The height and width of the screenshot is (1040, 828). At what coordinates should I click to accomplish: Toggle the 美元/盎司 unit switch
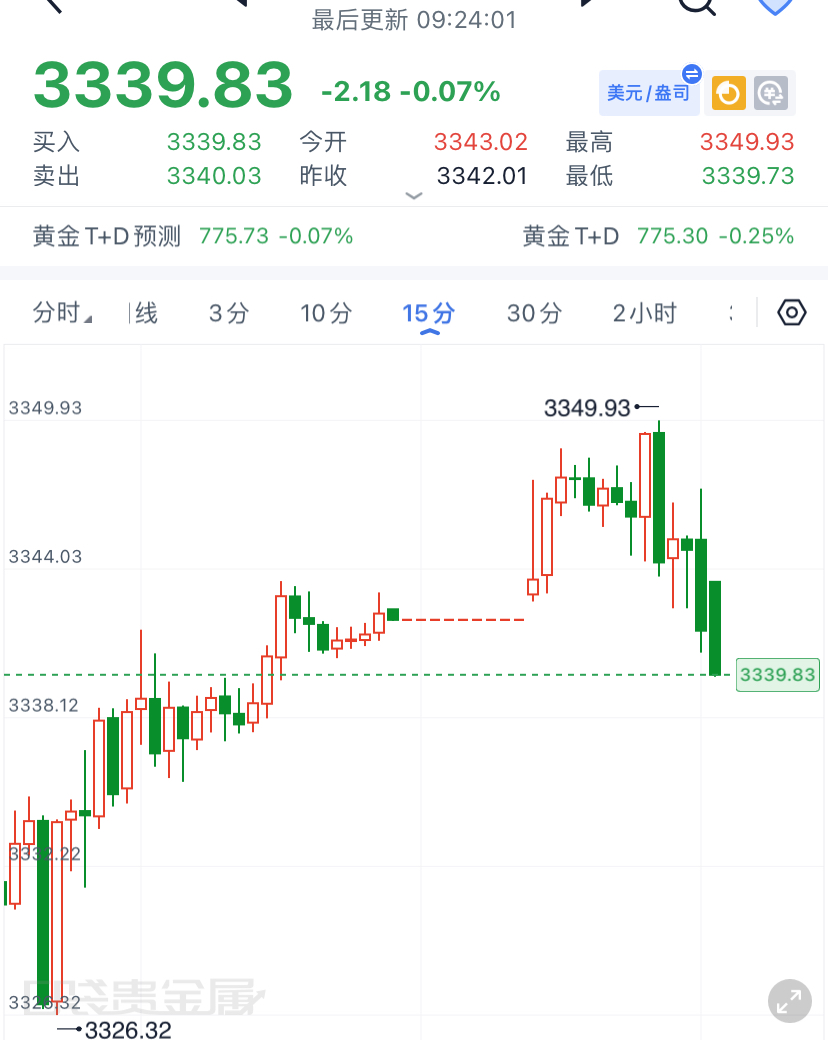(649, 92)
